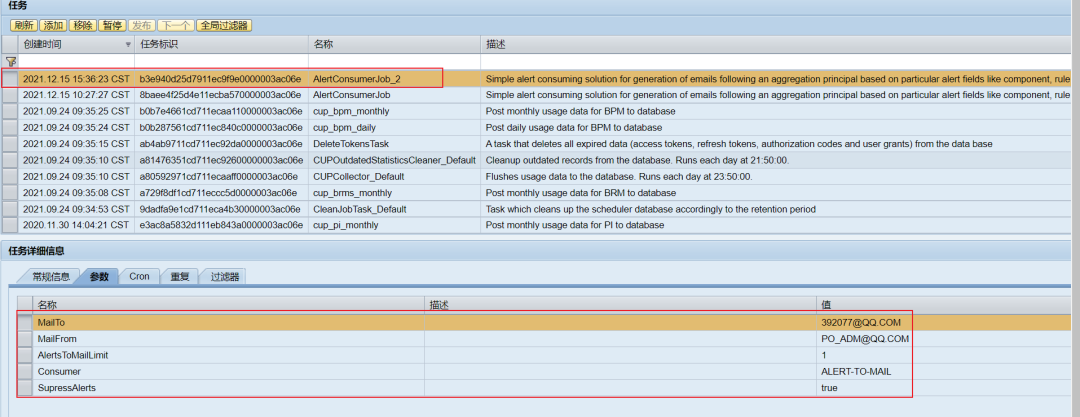Click the AlertConsumerJob_2 name cell

coord(394,79)
